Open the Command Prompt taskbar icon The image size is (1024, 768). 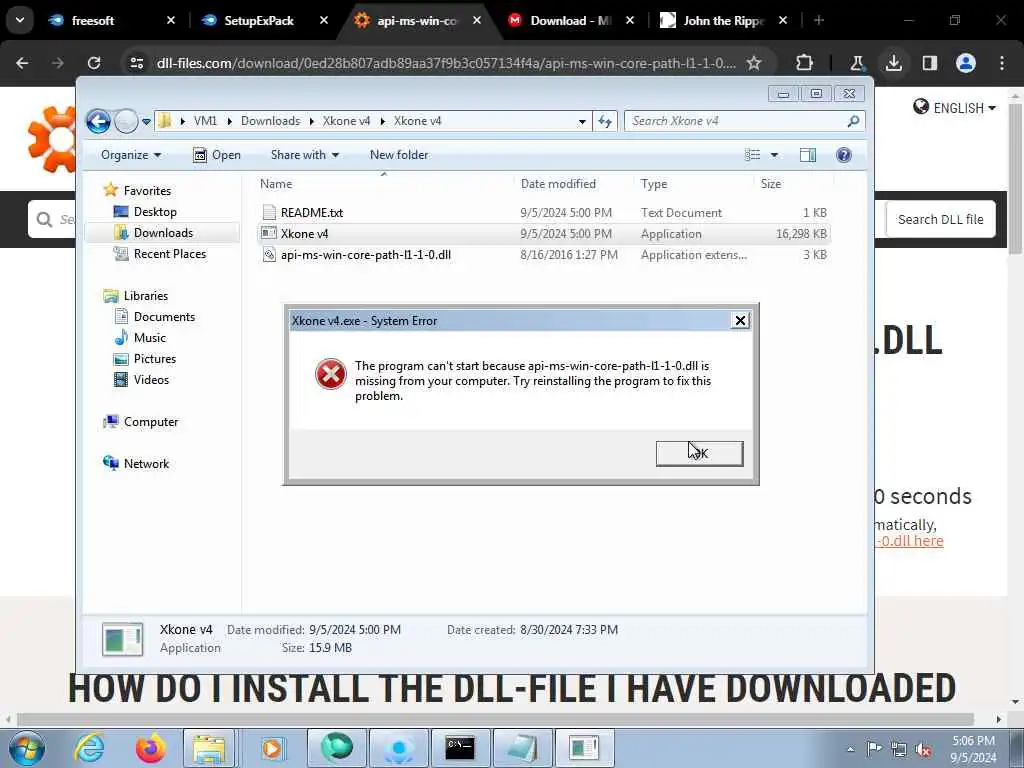[x=460, y=748]
